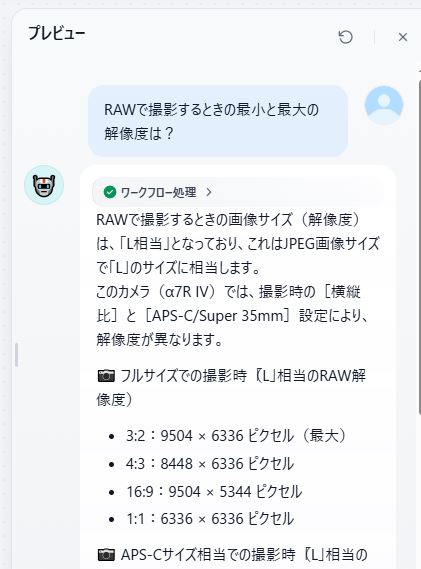Close the プレビュー panel
This screenshot has height=569, width=421.
tap(402, 37)
